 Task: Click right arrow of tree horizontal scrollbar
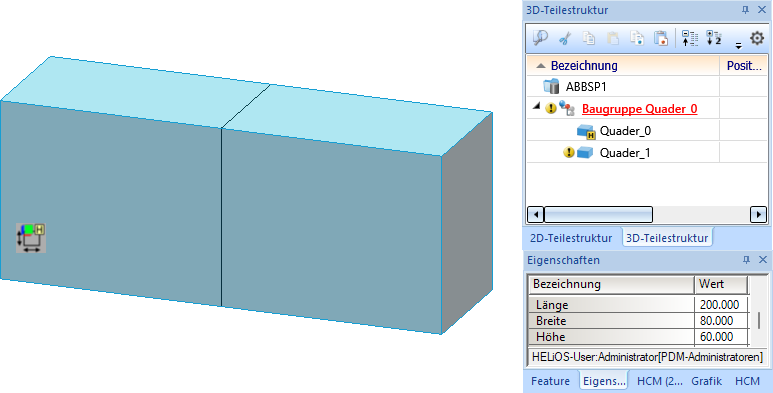[x=758, y=215]
